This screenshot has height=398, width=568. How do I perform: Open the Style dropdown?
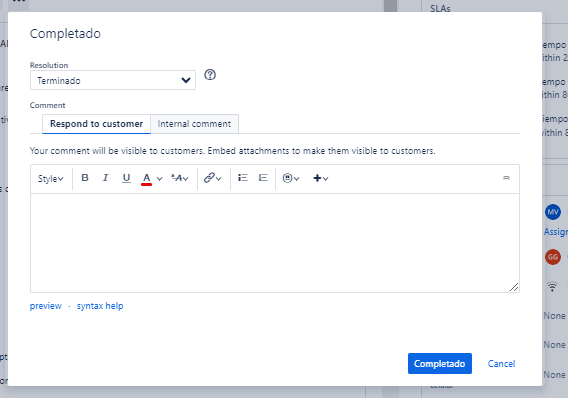[51, 179]
